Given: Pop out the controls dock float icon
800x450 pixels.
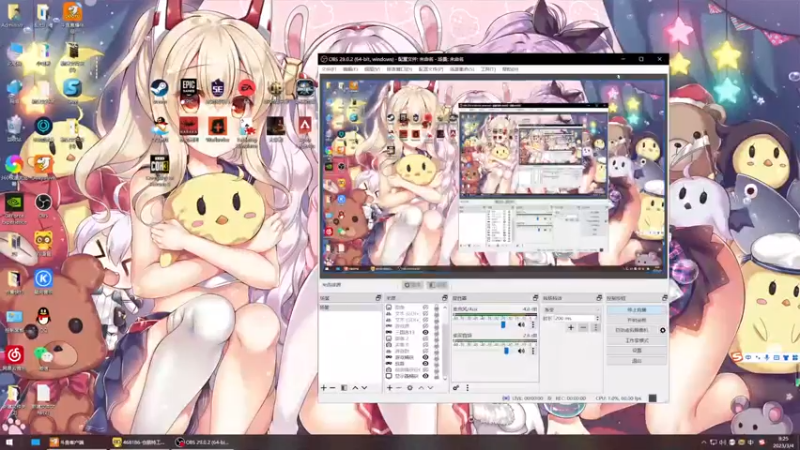Looking at the screenshot, I should [x=664, y=297].
